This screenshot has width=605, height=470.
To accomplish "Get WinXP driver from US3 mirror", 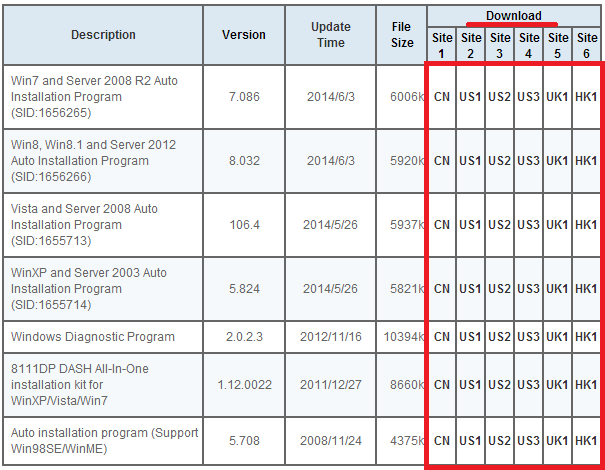I will 528,289.
